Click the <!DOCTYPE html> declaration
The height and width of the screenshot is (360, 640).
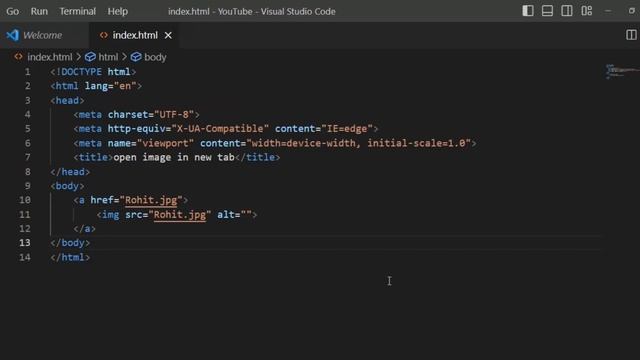click(x=93, y=72)
